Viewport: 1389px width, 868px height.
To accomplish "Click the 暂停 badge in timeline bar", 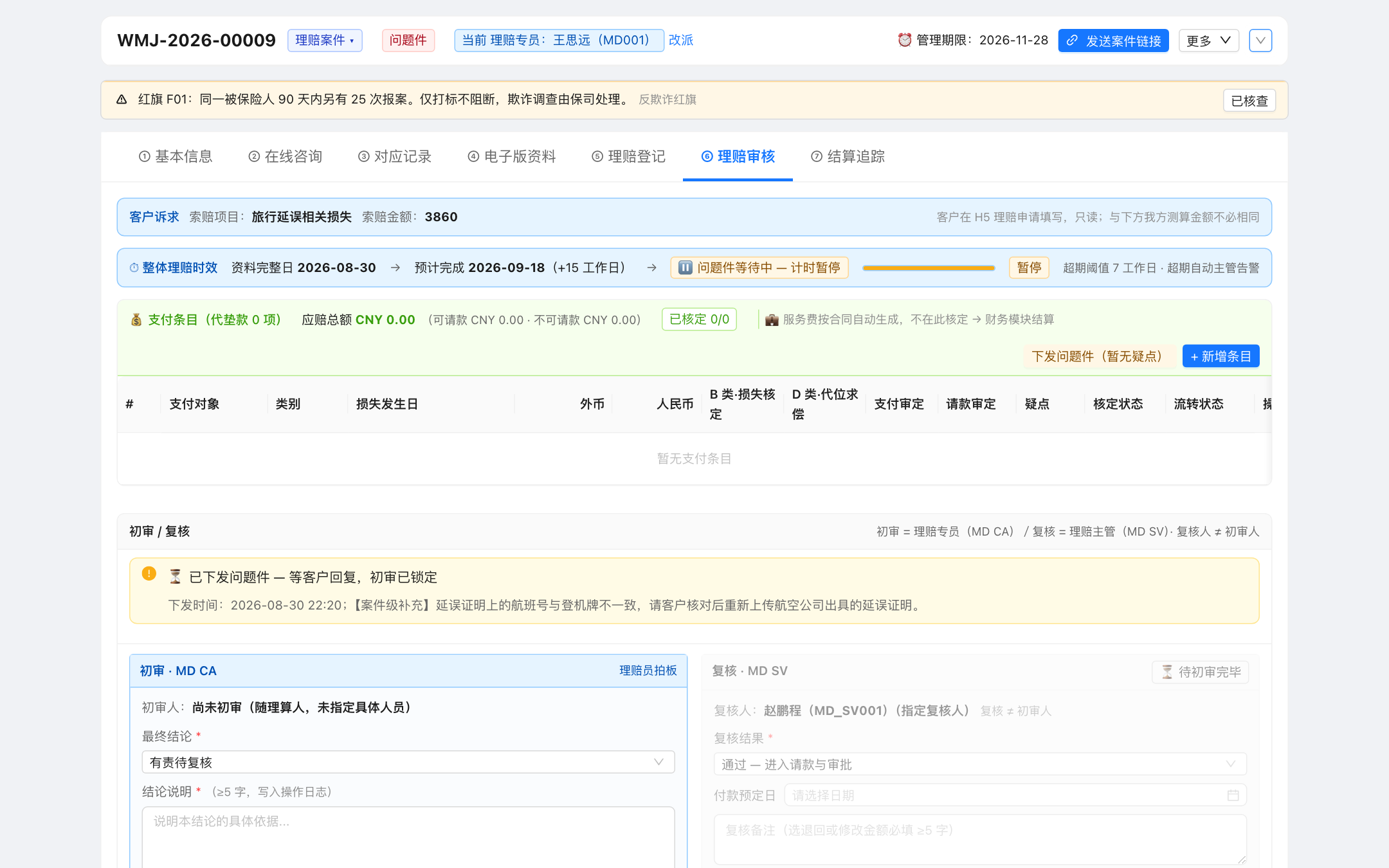I will [x=1029, y=267].
